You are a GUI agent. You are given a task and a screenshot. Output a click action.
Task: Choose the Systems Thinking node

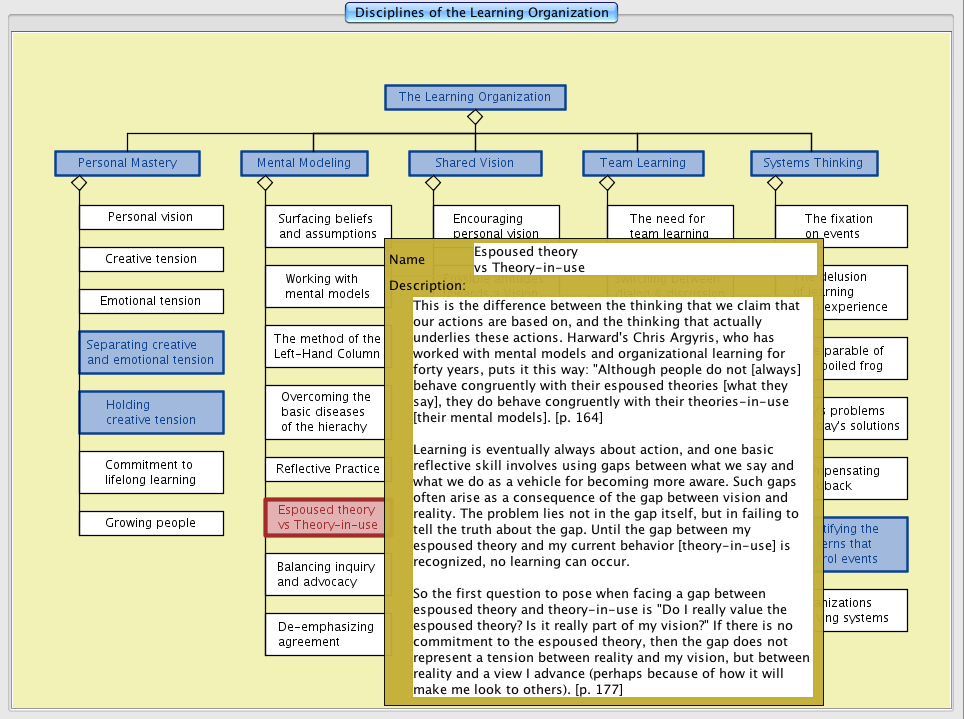(x=813, y=163)
